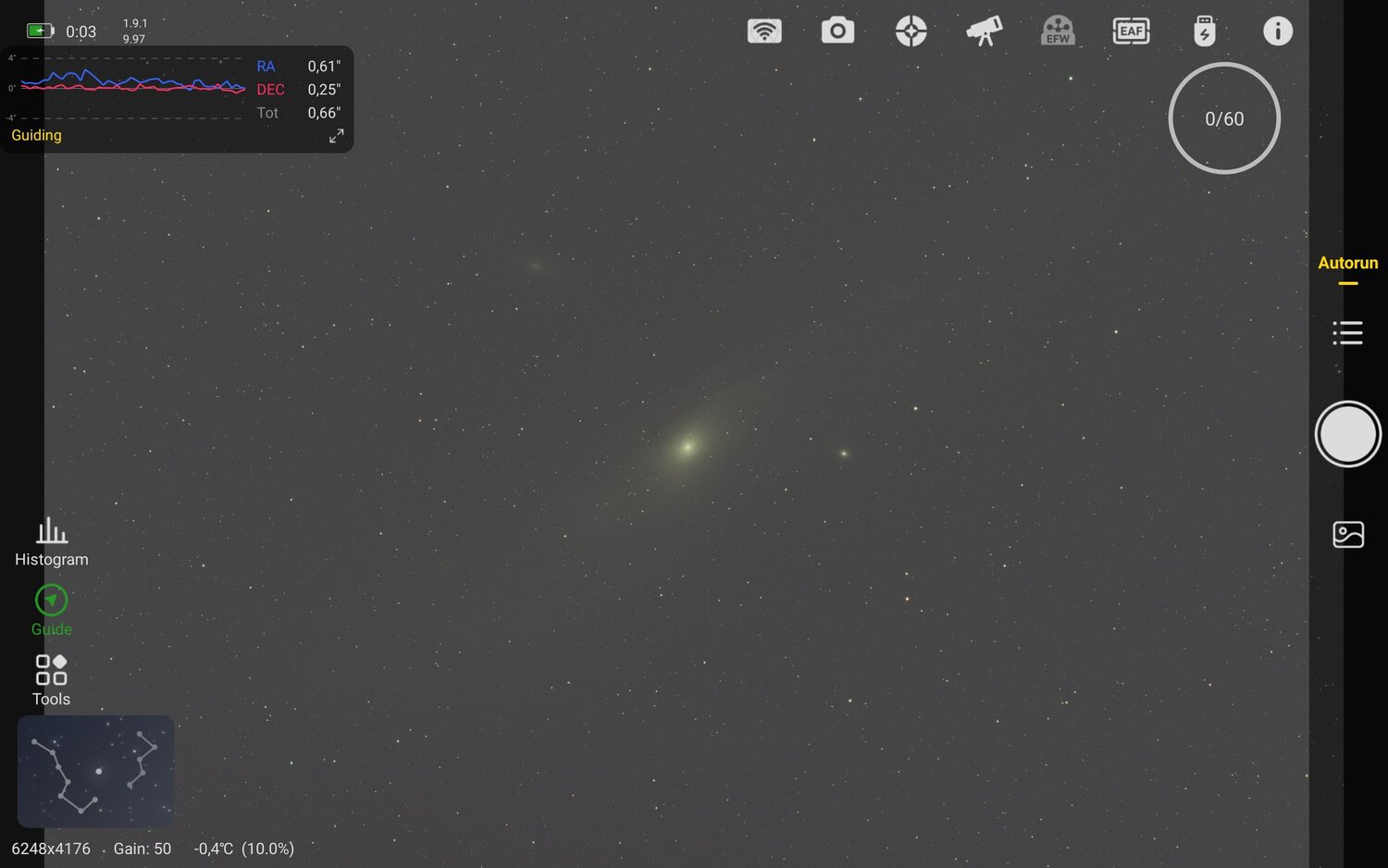Screen dimensions: 1388x868
Task: Open the Autorun sequence list icon
Action: (x=1348, y=333)
